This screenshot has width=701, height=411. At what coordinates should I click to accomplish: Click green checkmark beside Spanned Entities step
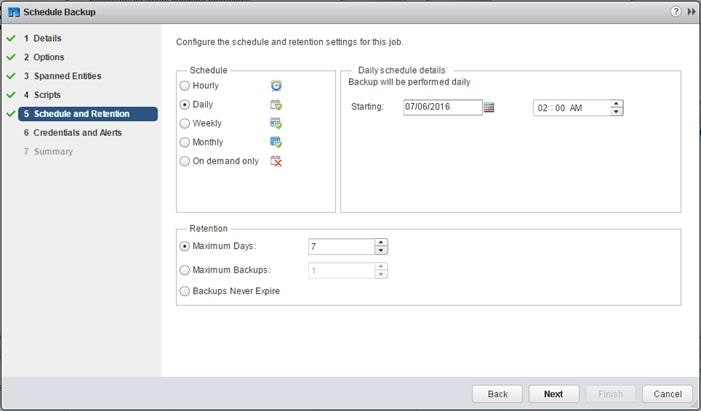pos(11,76)
